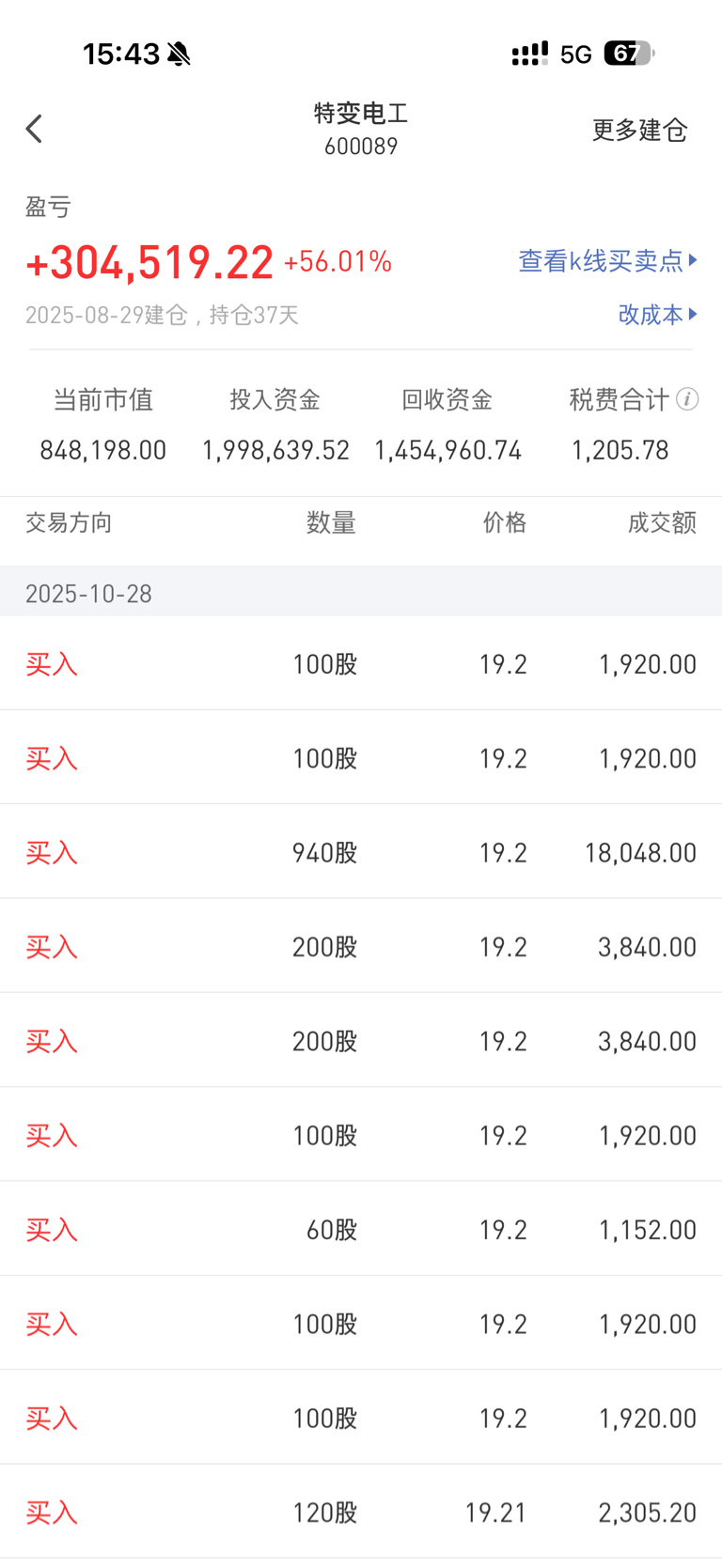Tap the battery indicator icon
Viewport: 722px width, 1568px height.
coord(629,54)
